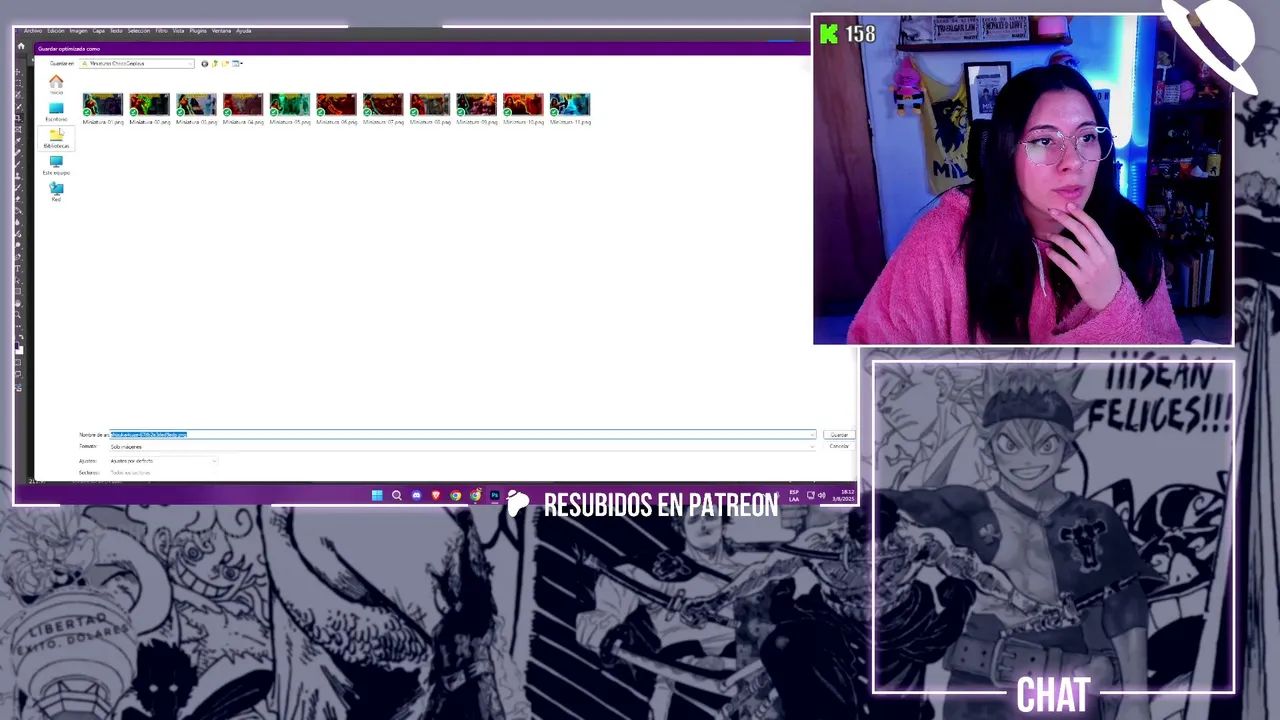Open the Windows Start menu
The height and width of the screenshot is (720, 1280).
pyautogui.click(x=377, y=495)
